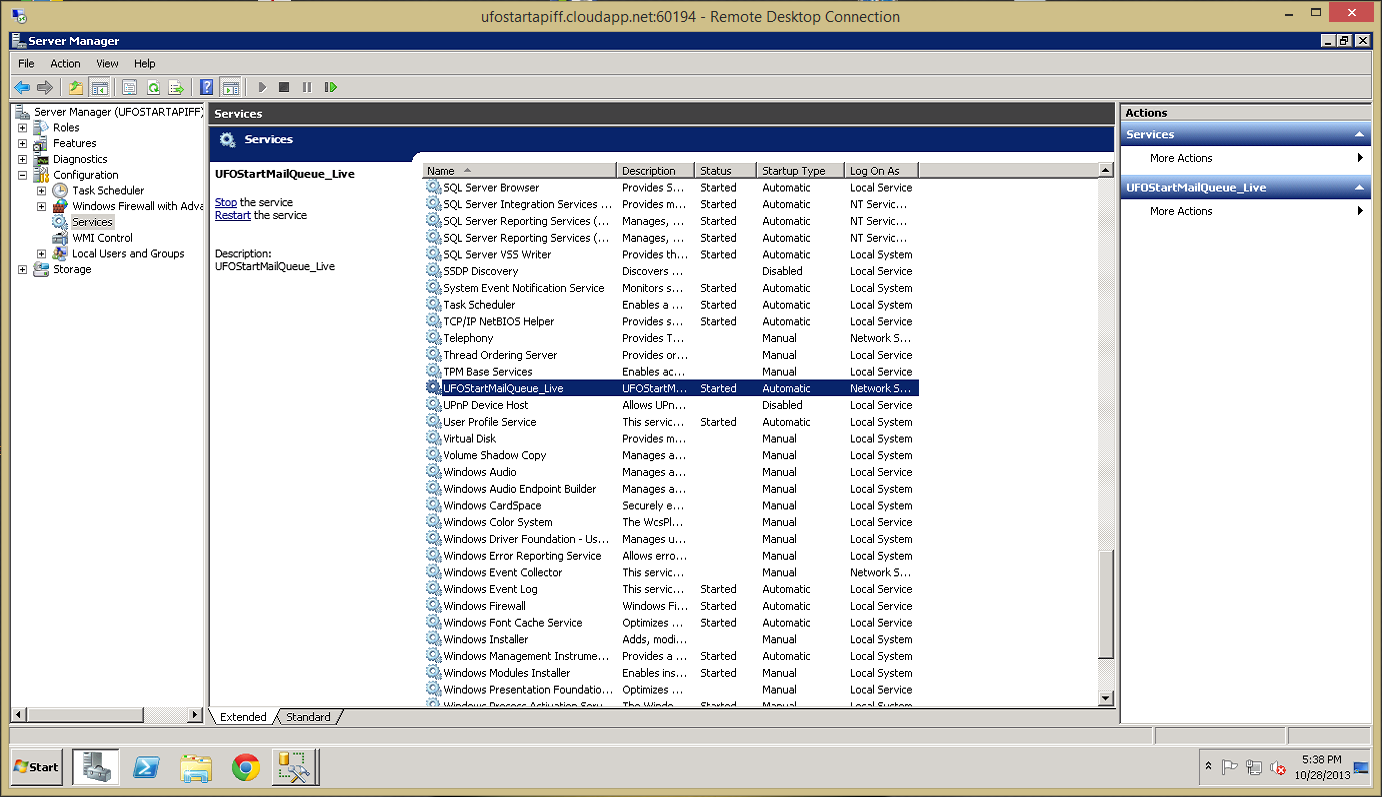
Task: Expand the Roles node
Action: tap(23, 128)
